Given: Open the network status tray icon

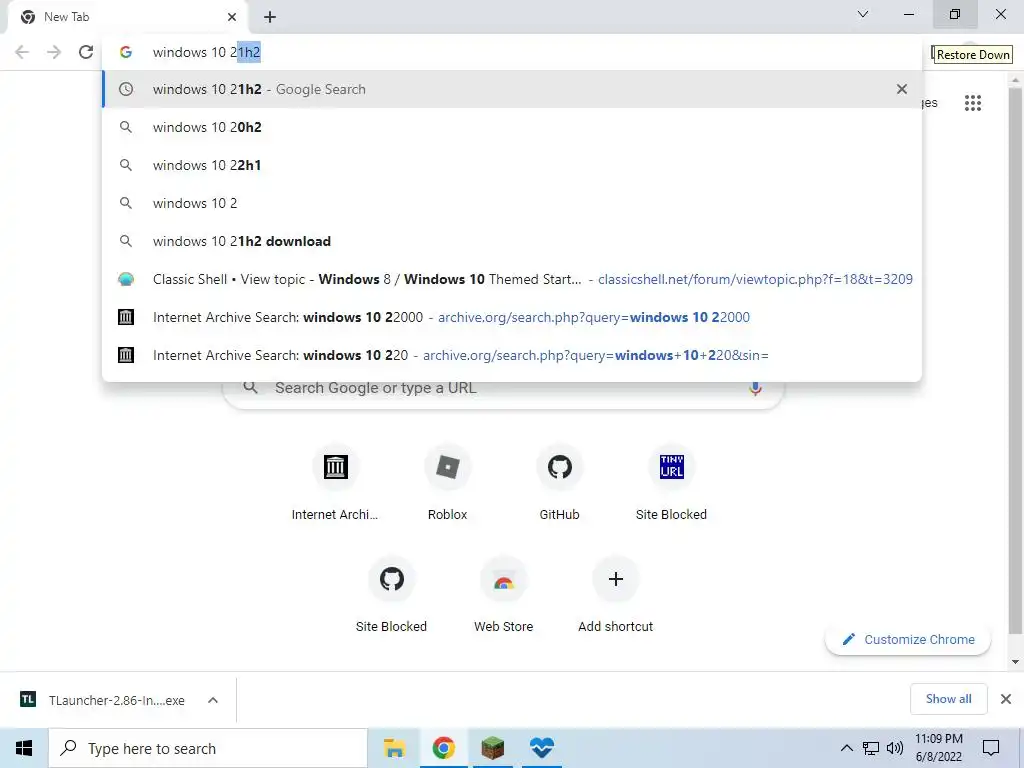Looking at the screenshot, I should (x=871, y=748).
